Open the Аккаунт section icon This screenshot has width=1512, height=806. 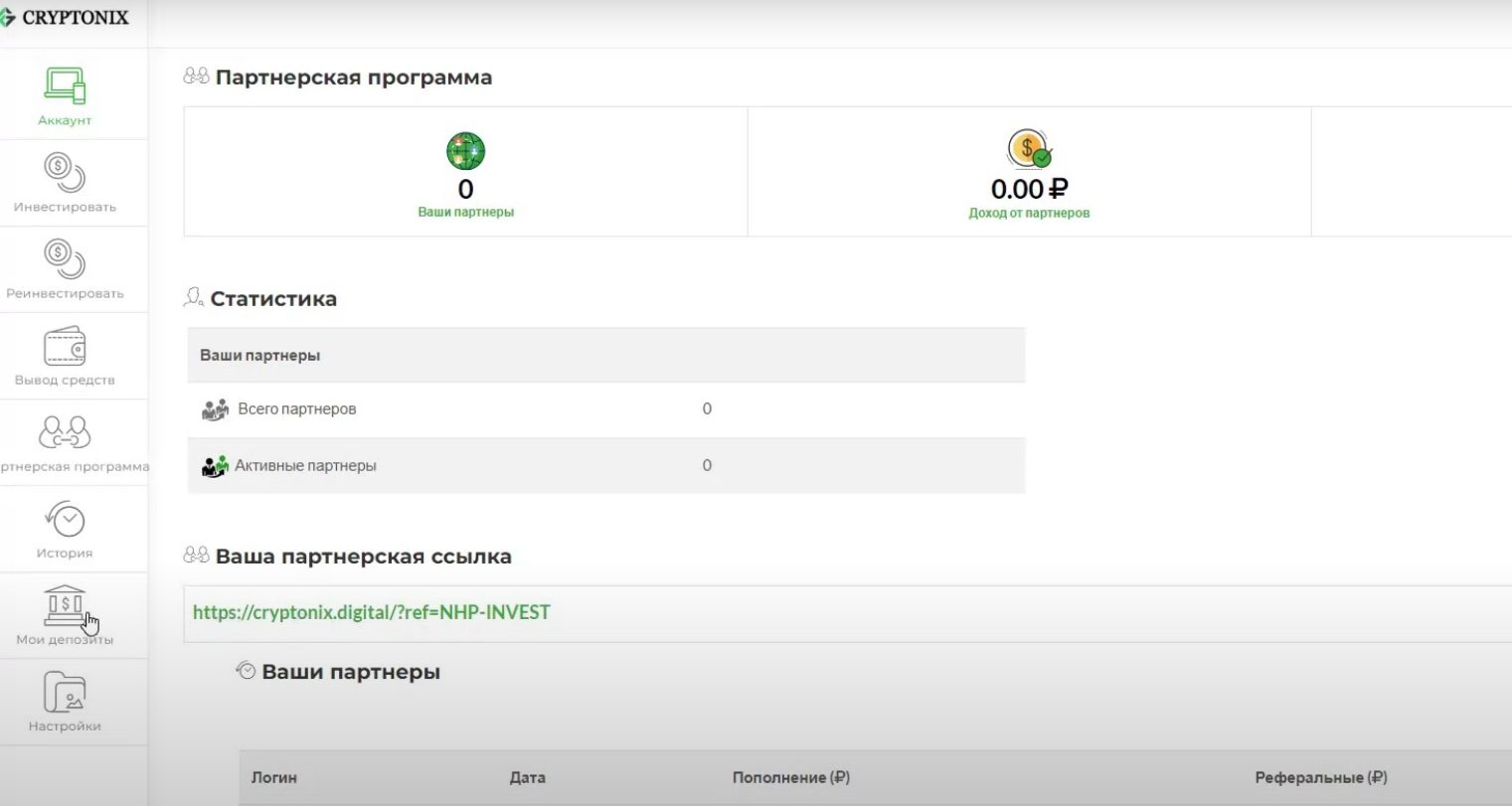(x=65, y=85)
